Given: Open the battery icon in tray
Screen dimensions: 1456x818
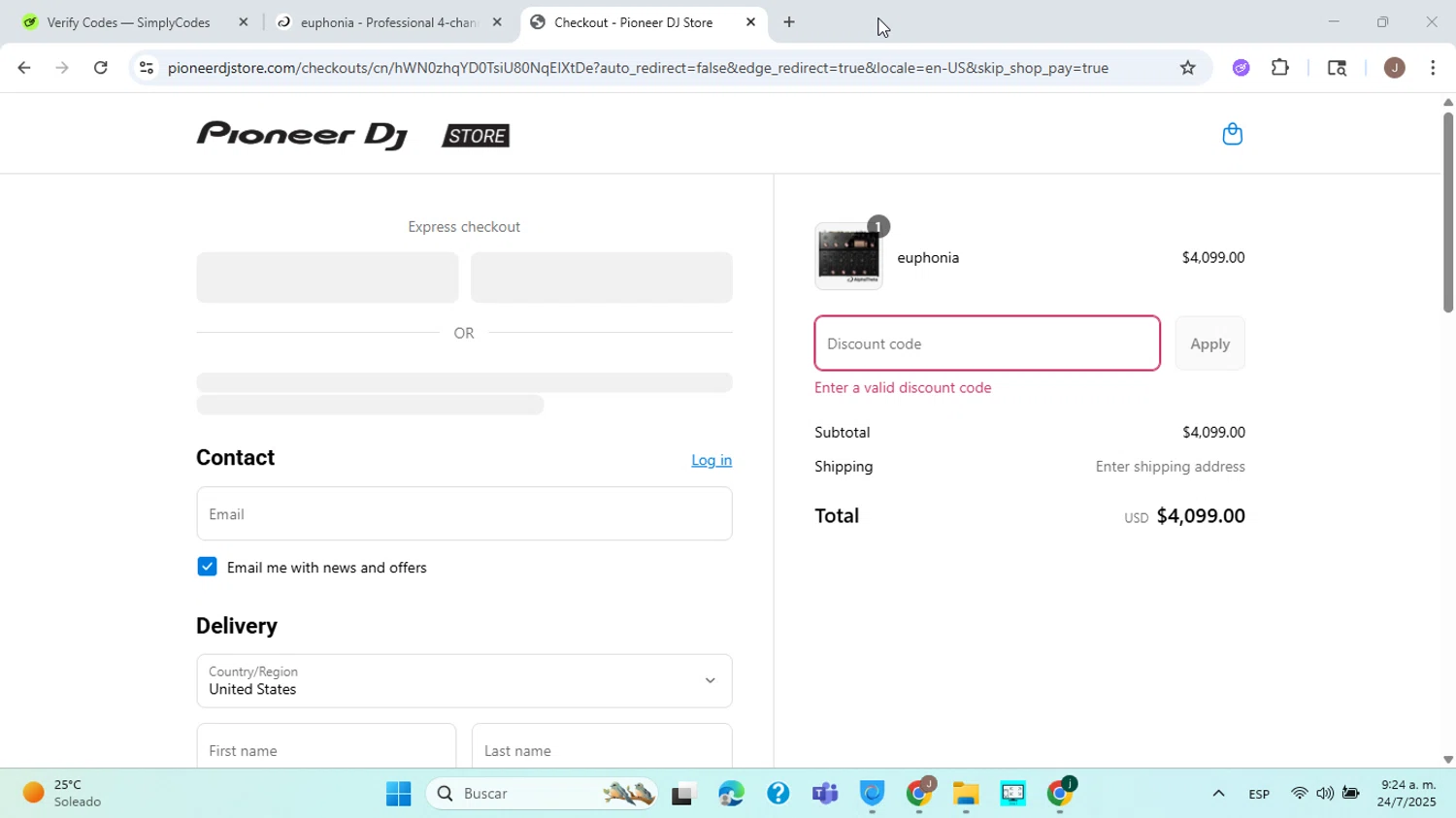Looking at the screenshot, I should (x=1350, y=794).
